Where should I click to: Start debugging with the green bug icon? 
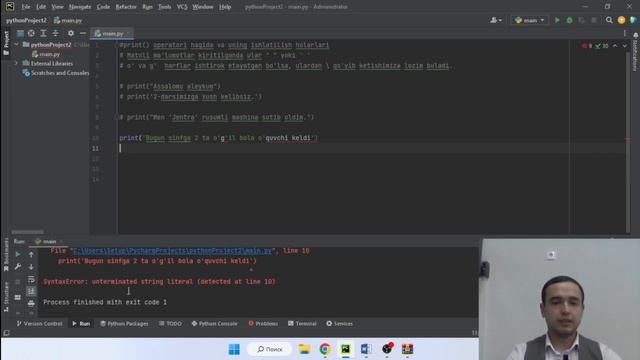pyautogui.click(x=569, y=20)
